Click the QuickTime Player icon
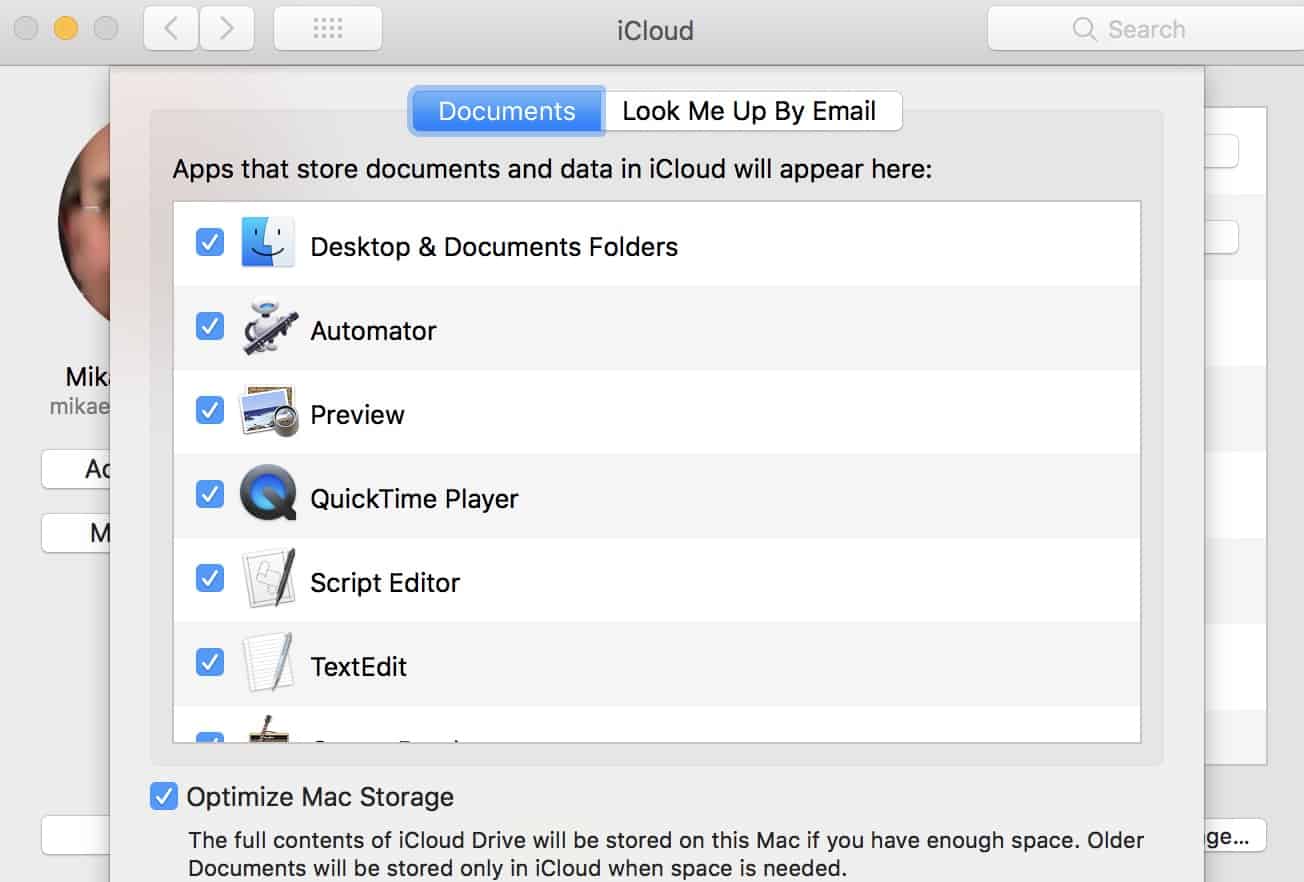Viewport: 1304px width, 882px height. [x=268, y=494]
